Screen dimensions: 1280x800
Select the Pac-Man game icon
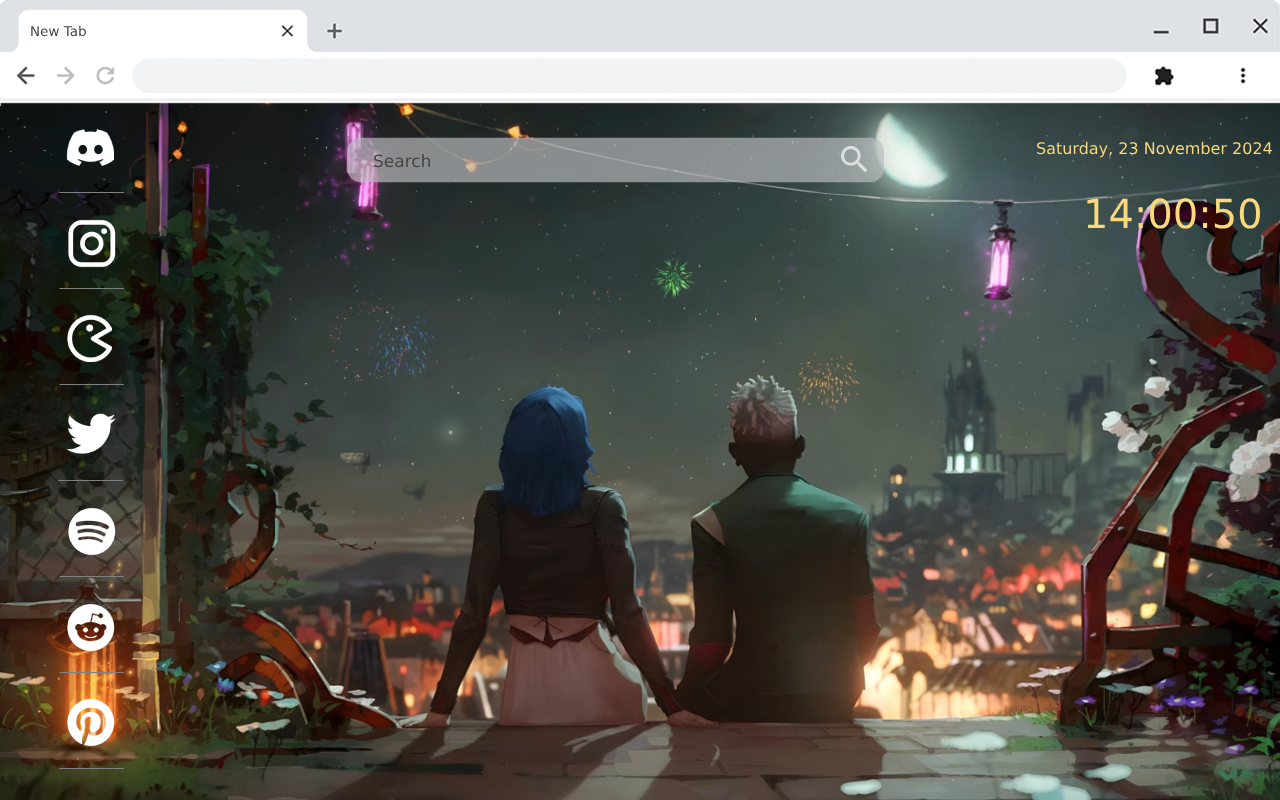pyautogui.click(x=90, y=338)
